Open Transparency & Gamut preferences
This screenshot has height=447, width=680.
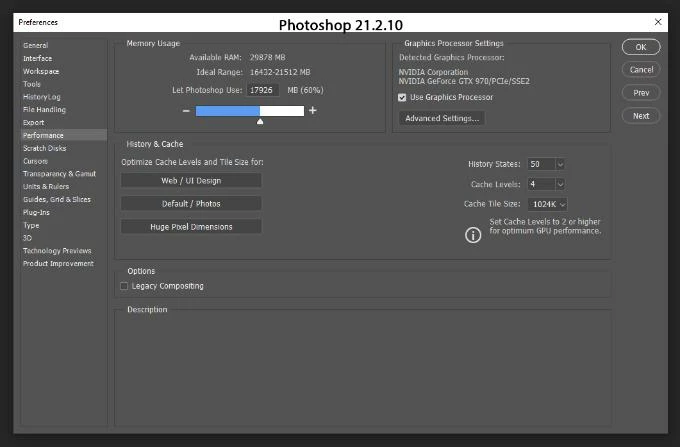click(x=59, y=174)
